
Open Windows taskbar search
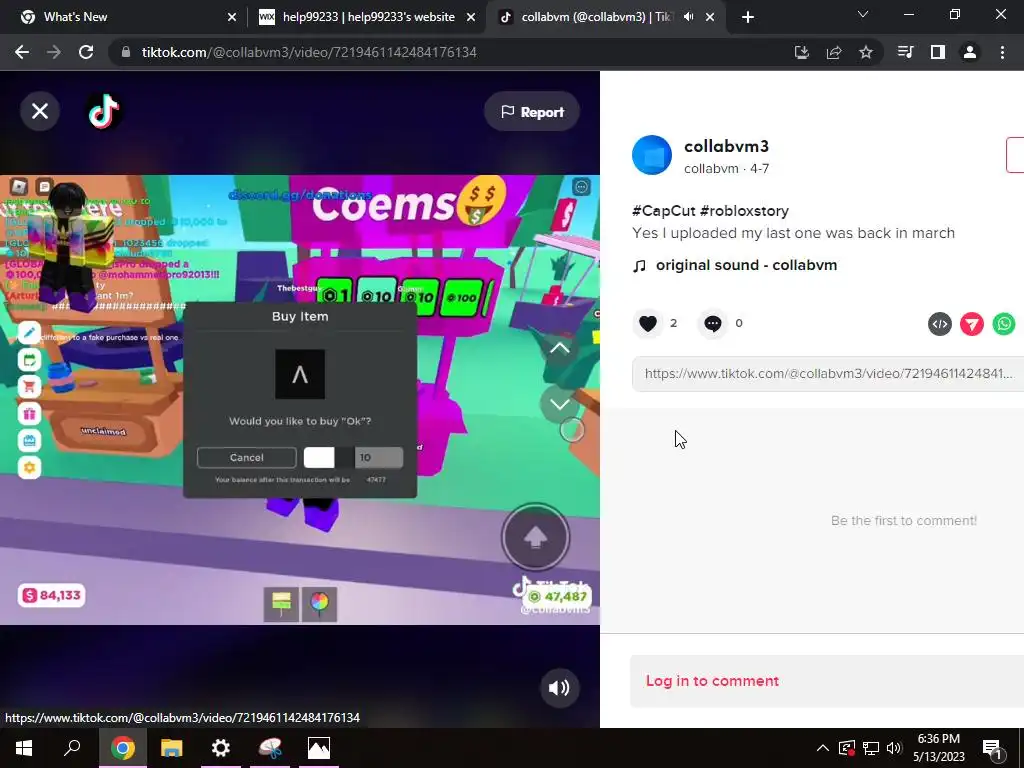tap(72, 748)
